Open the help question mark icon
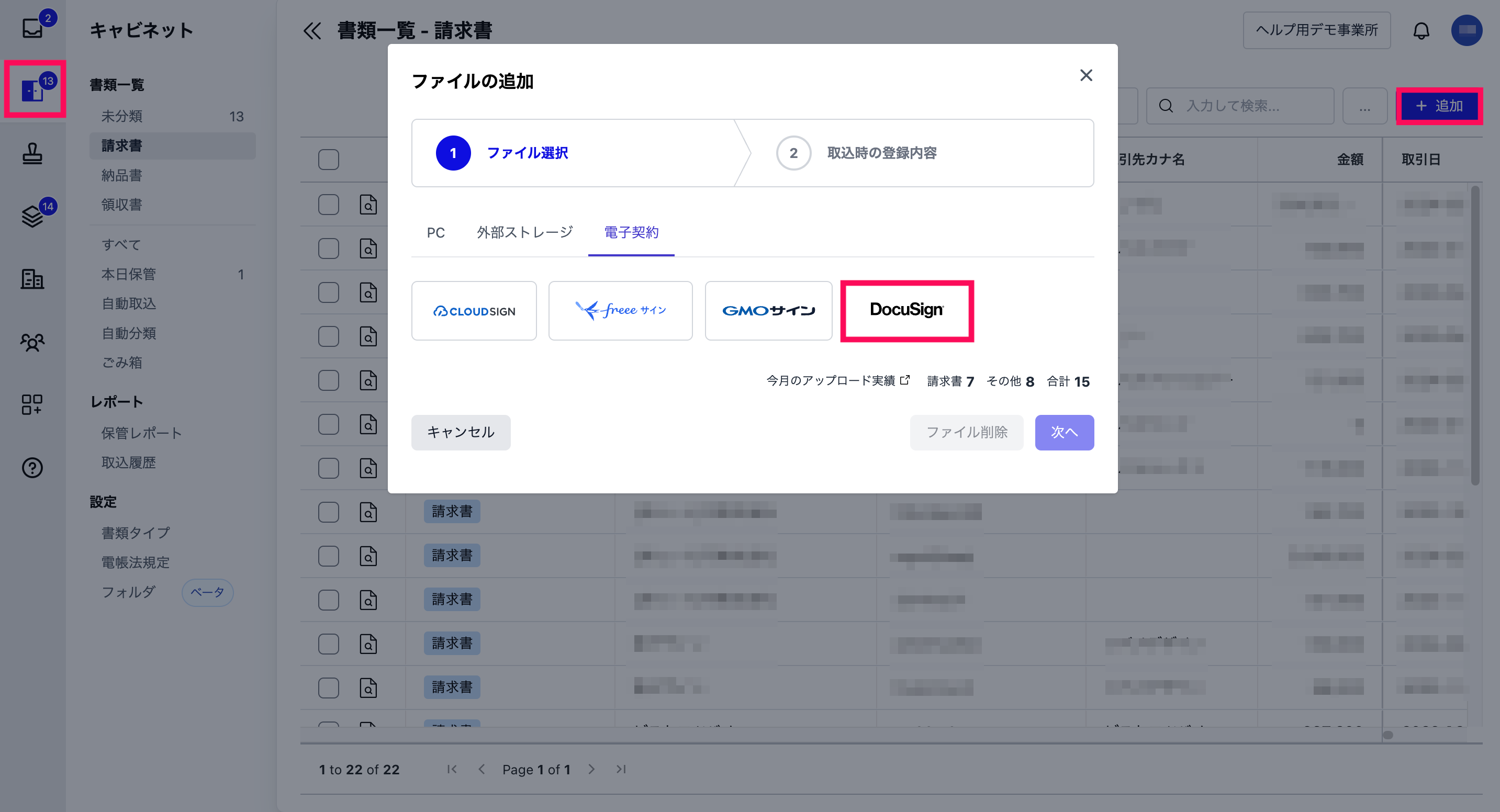The image size is (1500, 812). tap(32, 467)
